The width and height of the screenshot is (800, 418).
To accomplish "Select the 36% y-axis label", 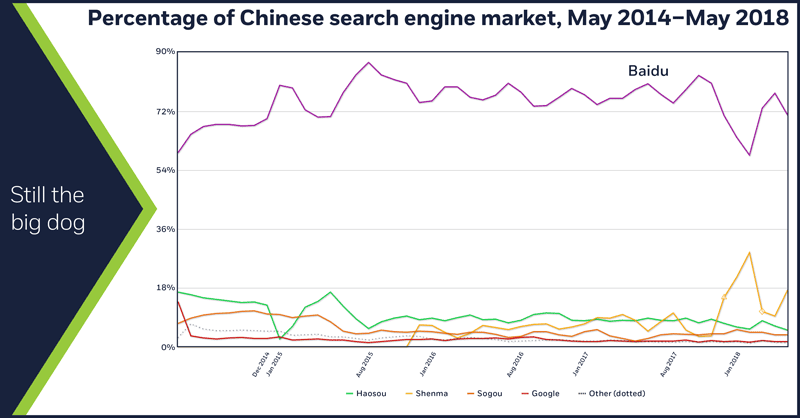I will tap(164, 229).
